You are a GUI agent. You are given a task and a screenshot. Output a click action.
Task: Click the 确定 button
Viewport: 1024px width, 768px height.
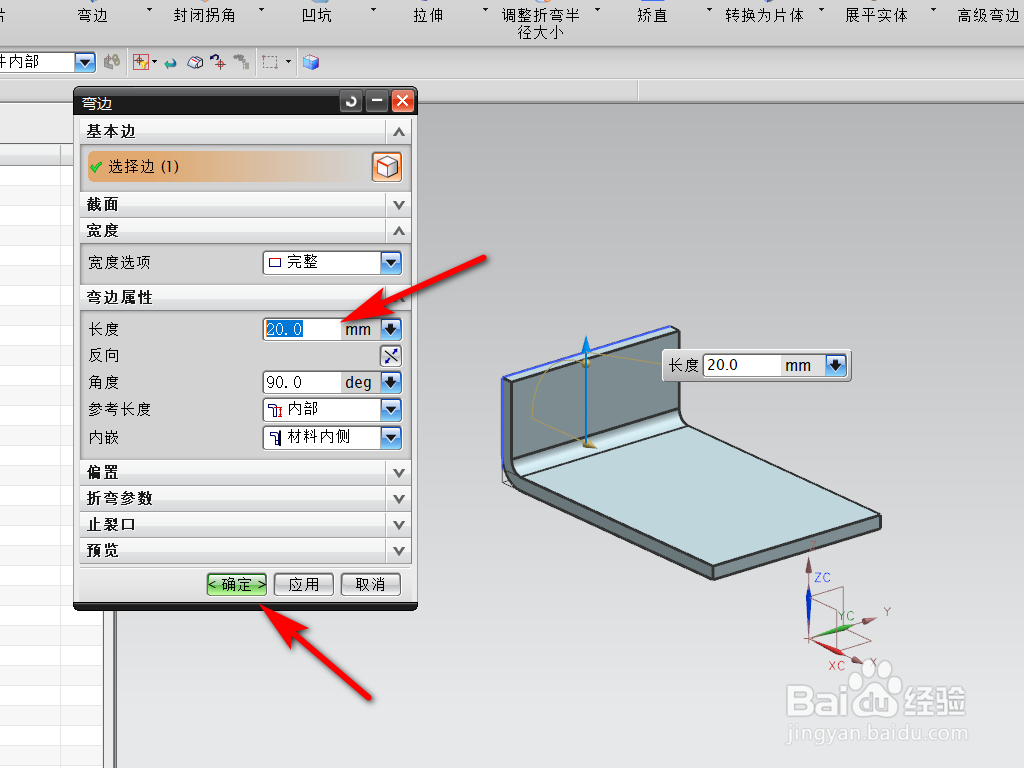click(x=237, y=584)
